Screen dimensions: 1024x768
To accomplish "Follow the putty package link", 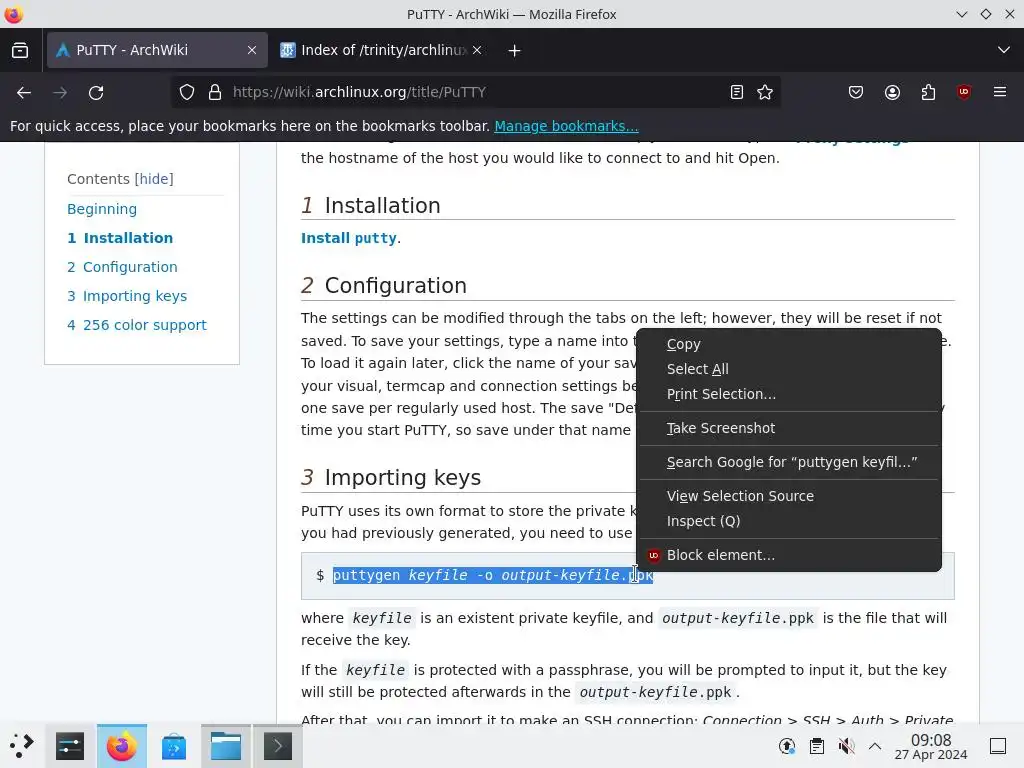I will pos(376,238).
